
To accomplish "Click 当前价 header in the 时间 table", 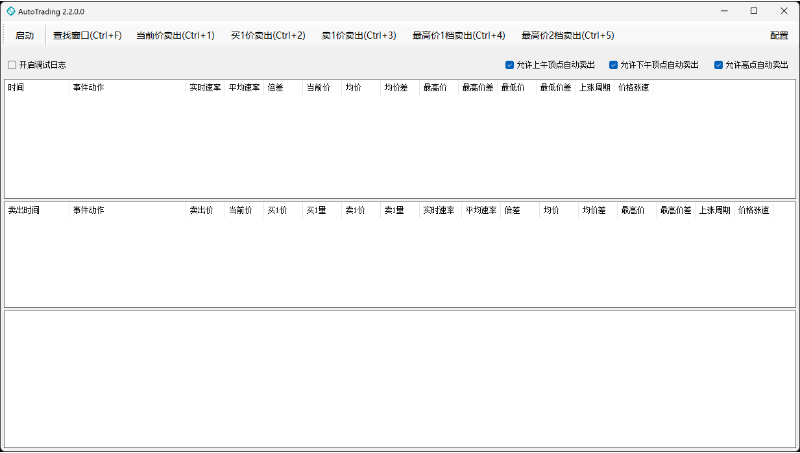I will (x=322, y=87).
